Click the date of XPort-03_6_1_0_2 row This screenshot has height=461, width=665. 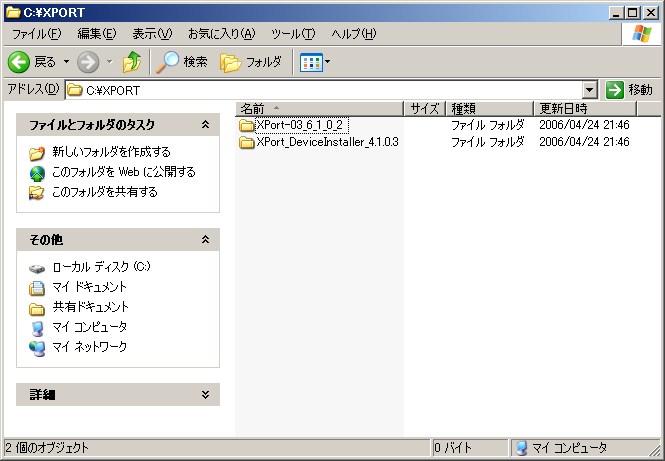[x=584, y=125]
